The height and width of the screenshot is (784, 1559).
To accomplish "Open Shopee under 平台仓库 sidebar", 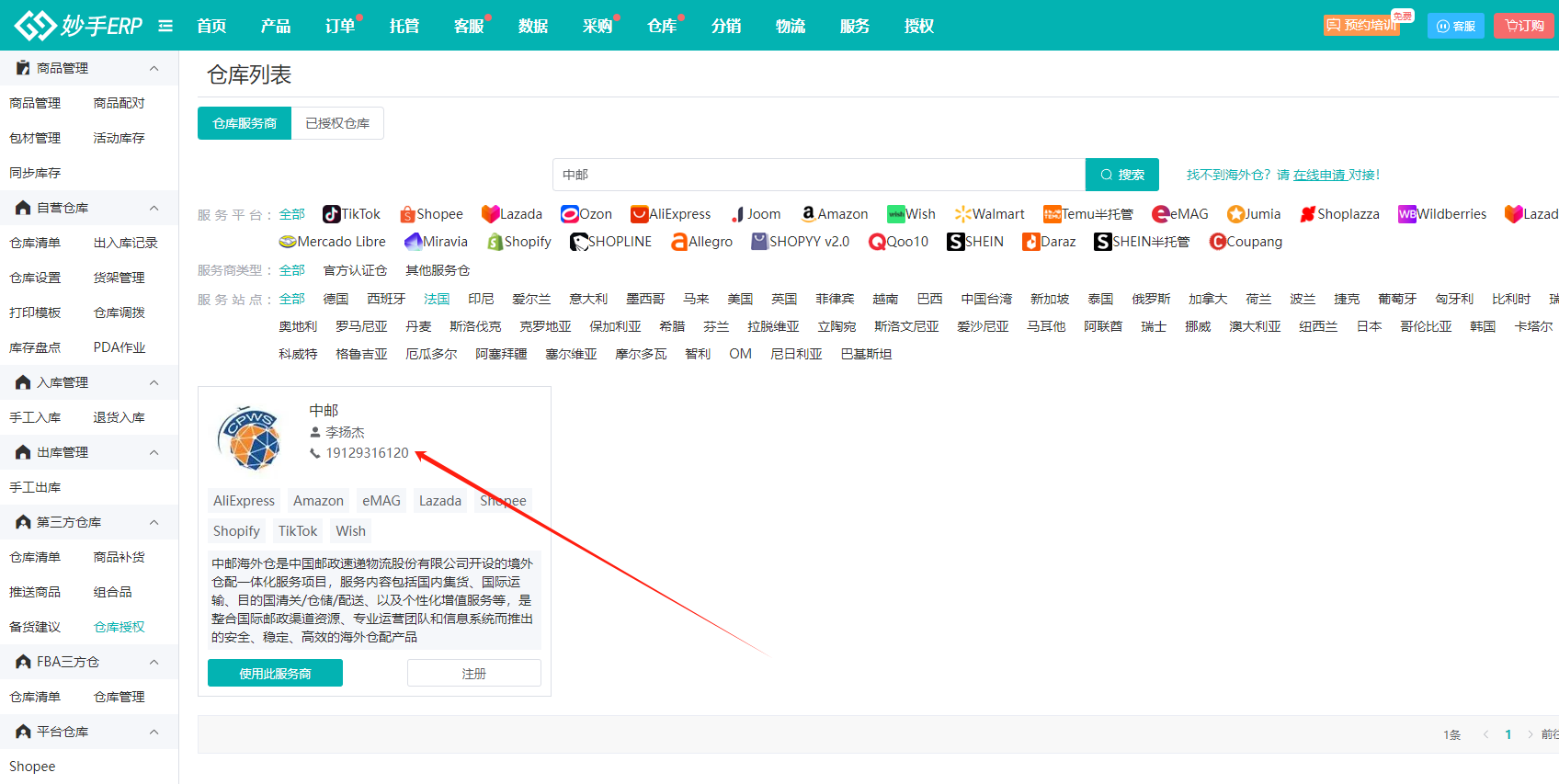I will [32, 767].
